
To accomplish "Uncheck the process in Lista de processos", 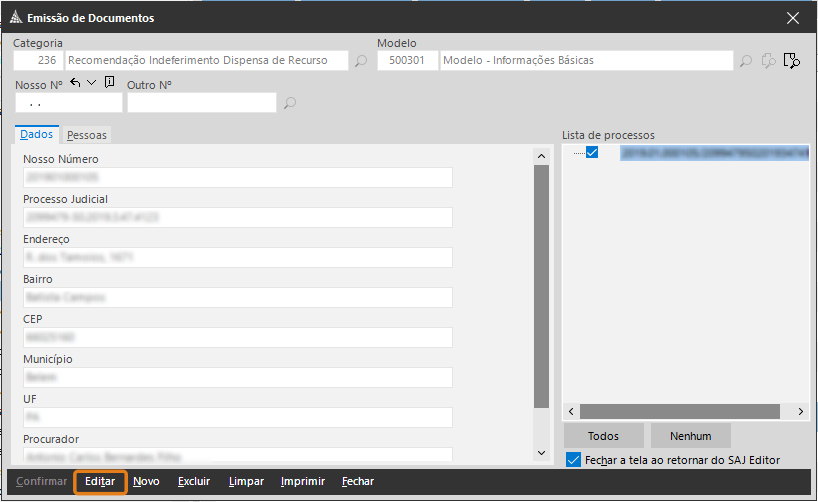I will pos(592,153).
